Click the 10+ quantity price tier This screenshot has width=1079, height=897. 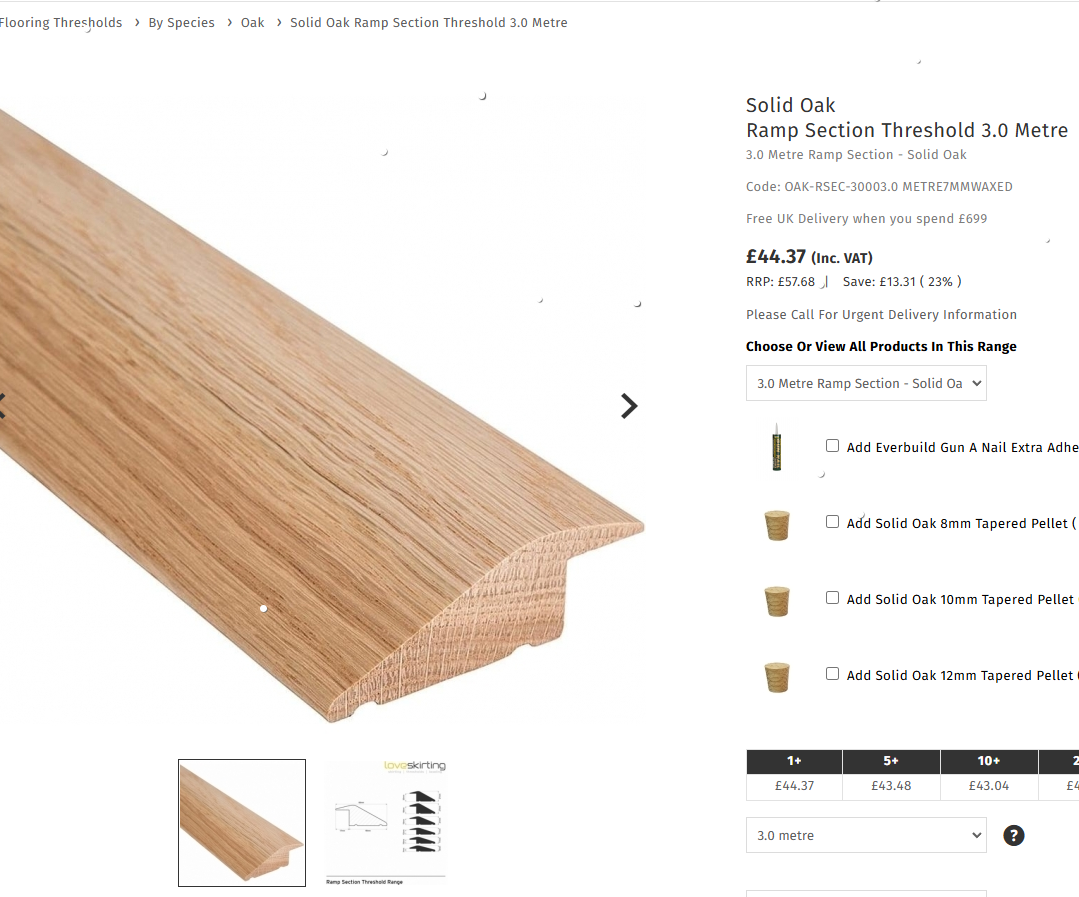click(989, 775)
